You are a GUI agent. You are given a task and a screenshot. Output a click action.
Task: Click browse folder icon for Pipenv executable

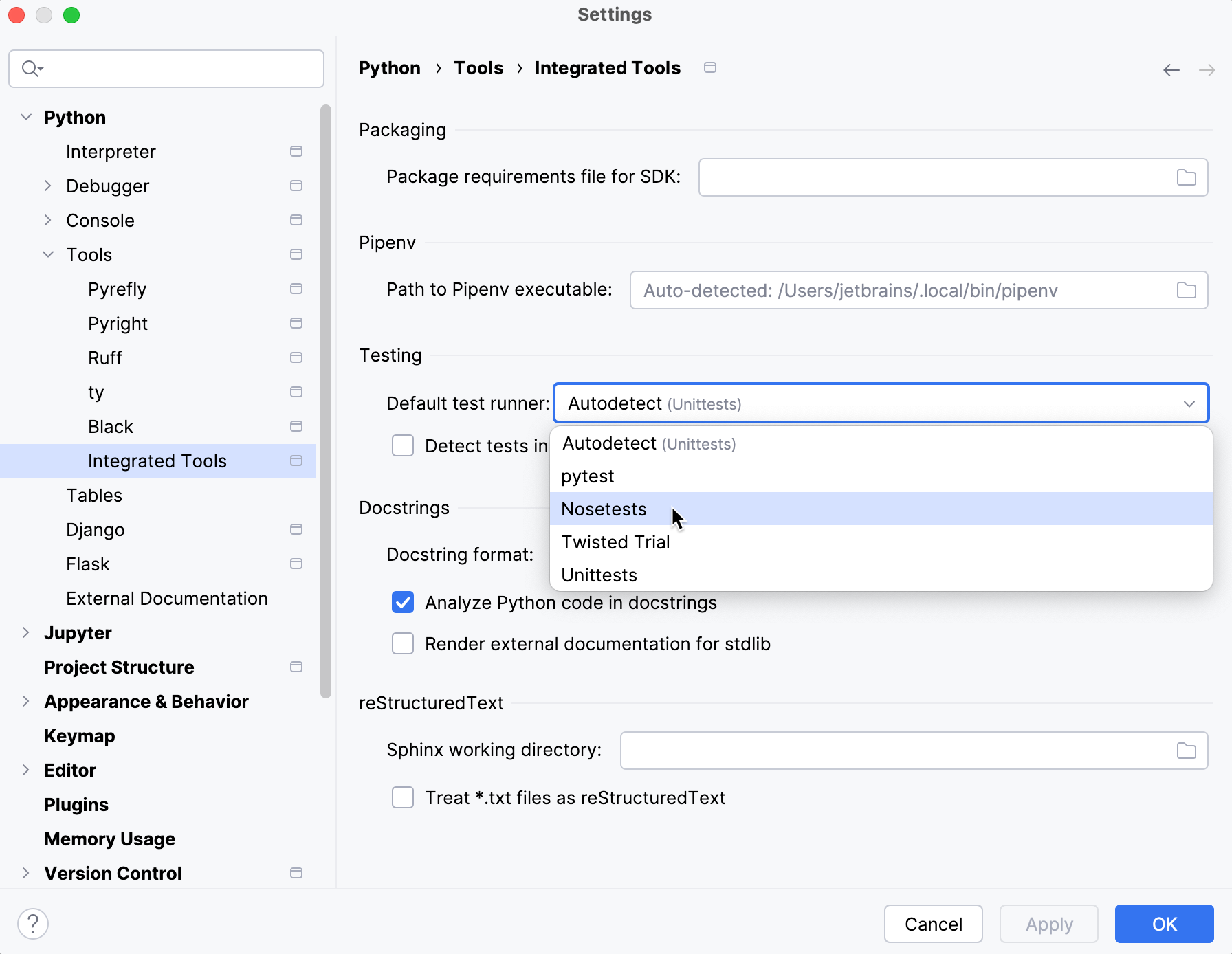coord(1186,290)
